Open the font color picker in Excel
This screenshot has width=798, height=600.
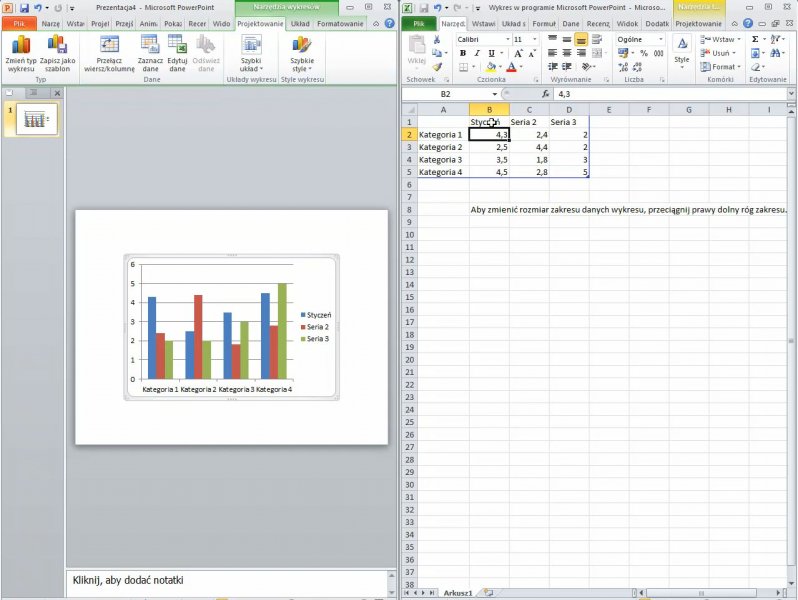[521, 67]
